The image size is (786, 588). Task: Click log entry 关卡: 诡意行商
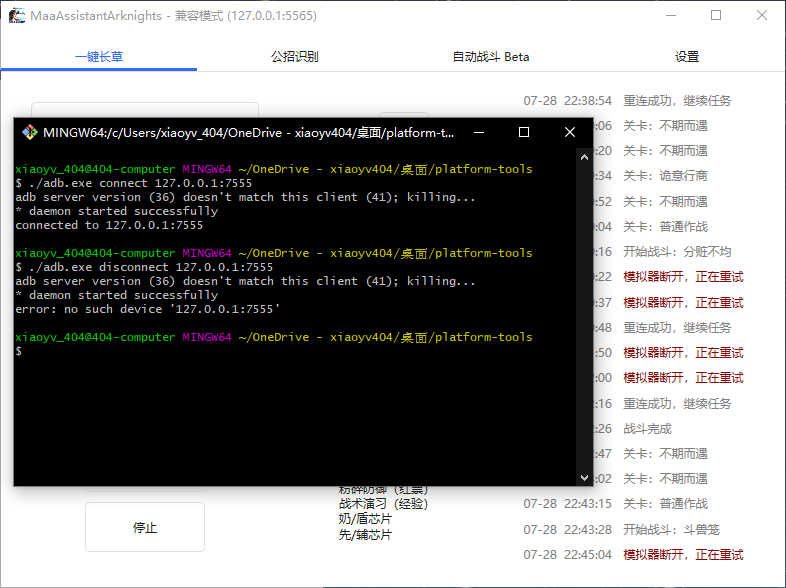coord(665,176)
